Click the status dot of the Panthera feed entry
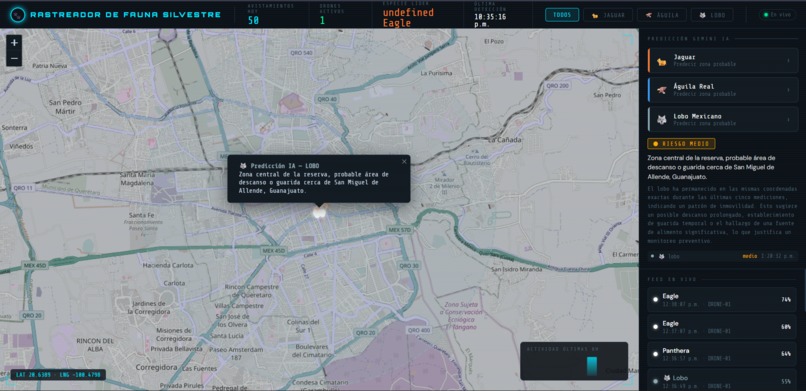This screenshot has height=391, width=806. [655, 354]
